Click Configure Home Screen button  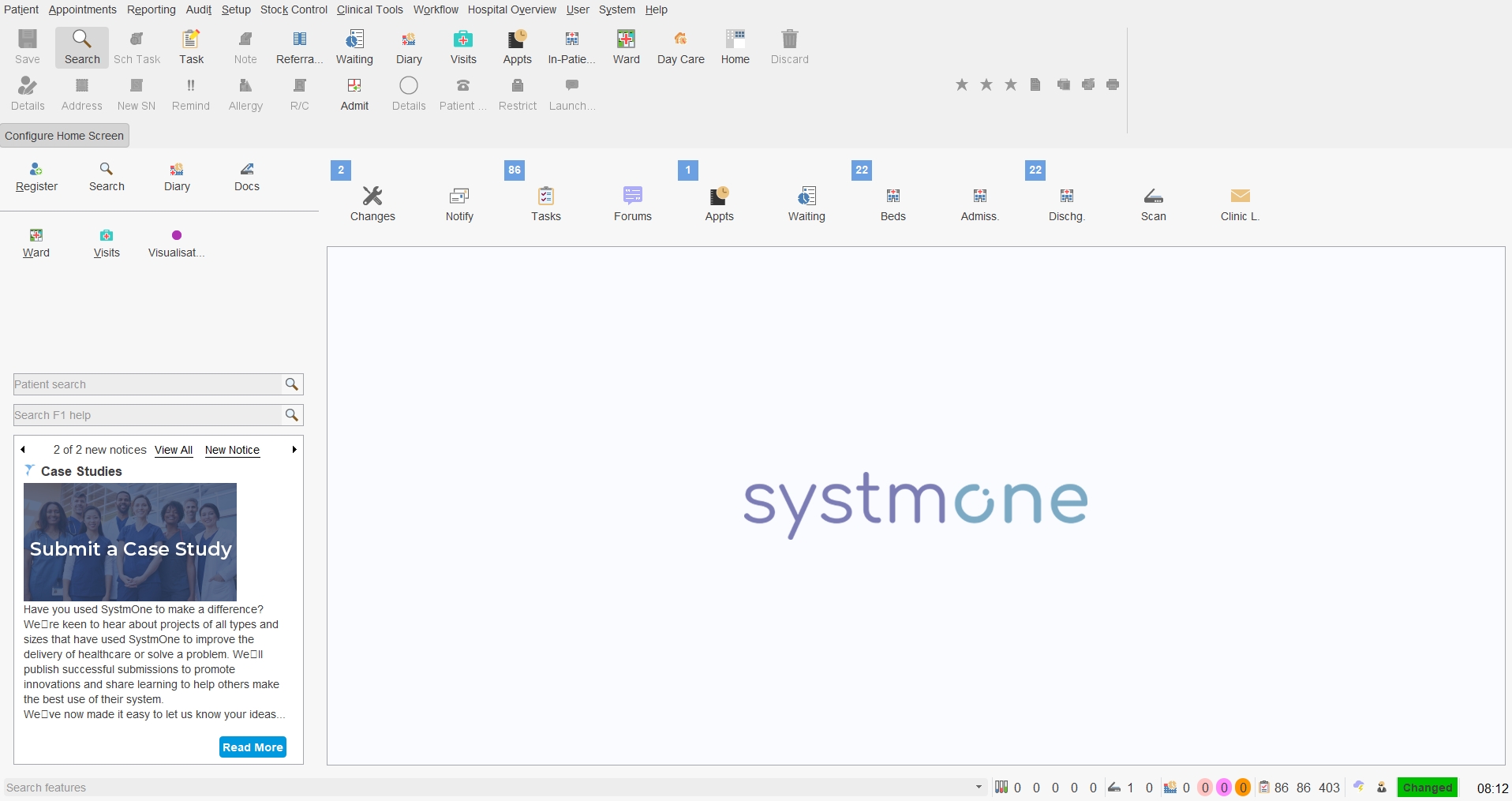point(65,136)
